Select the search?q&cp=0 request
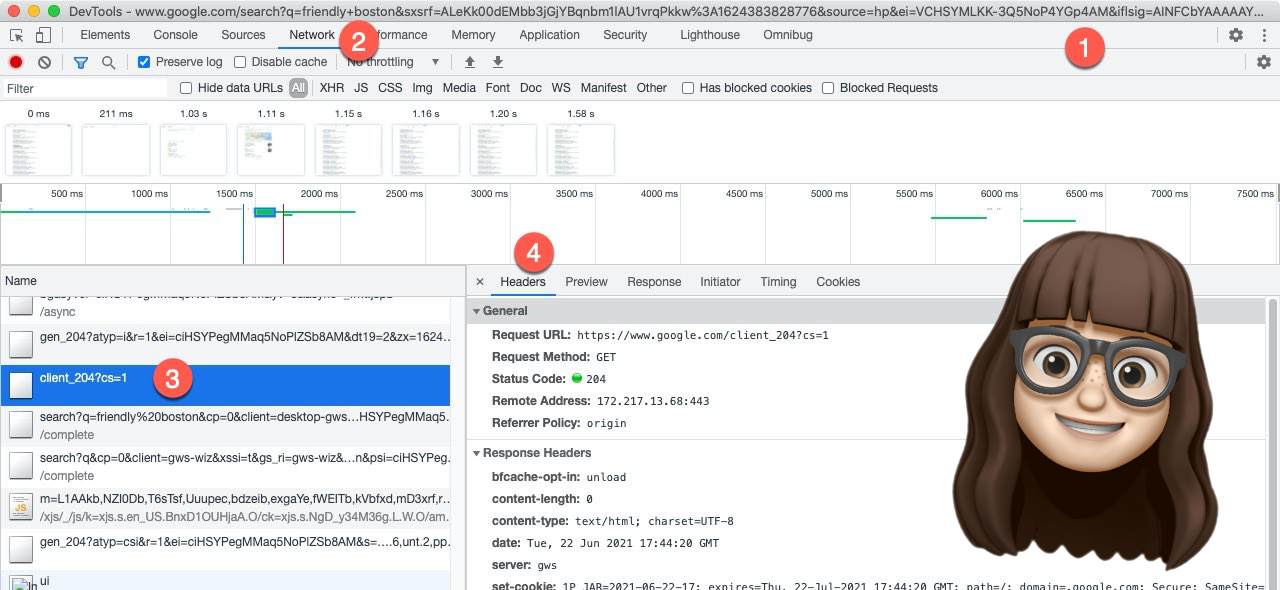Image resolution: width=1280 pixels, height=590 pixels. [x=225, y=467]
